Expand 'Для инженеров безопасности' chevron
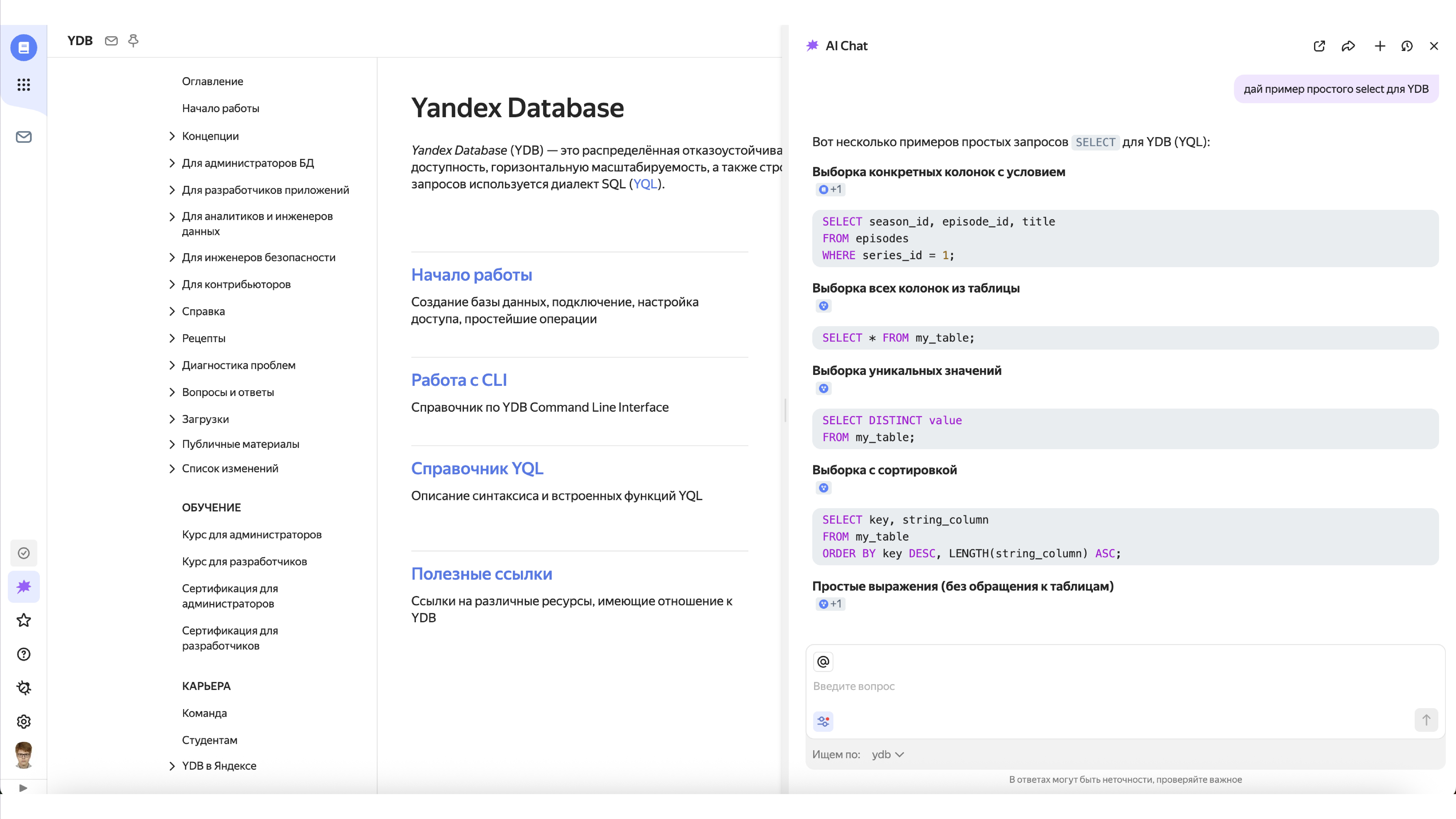Image resolution: width=1456 pixels, height=819 pixels. click(x=172, y=258)
